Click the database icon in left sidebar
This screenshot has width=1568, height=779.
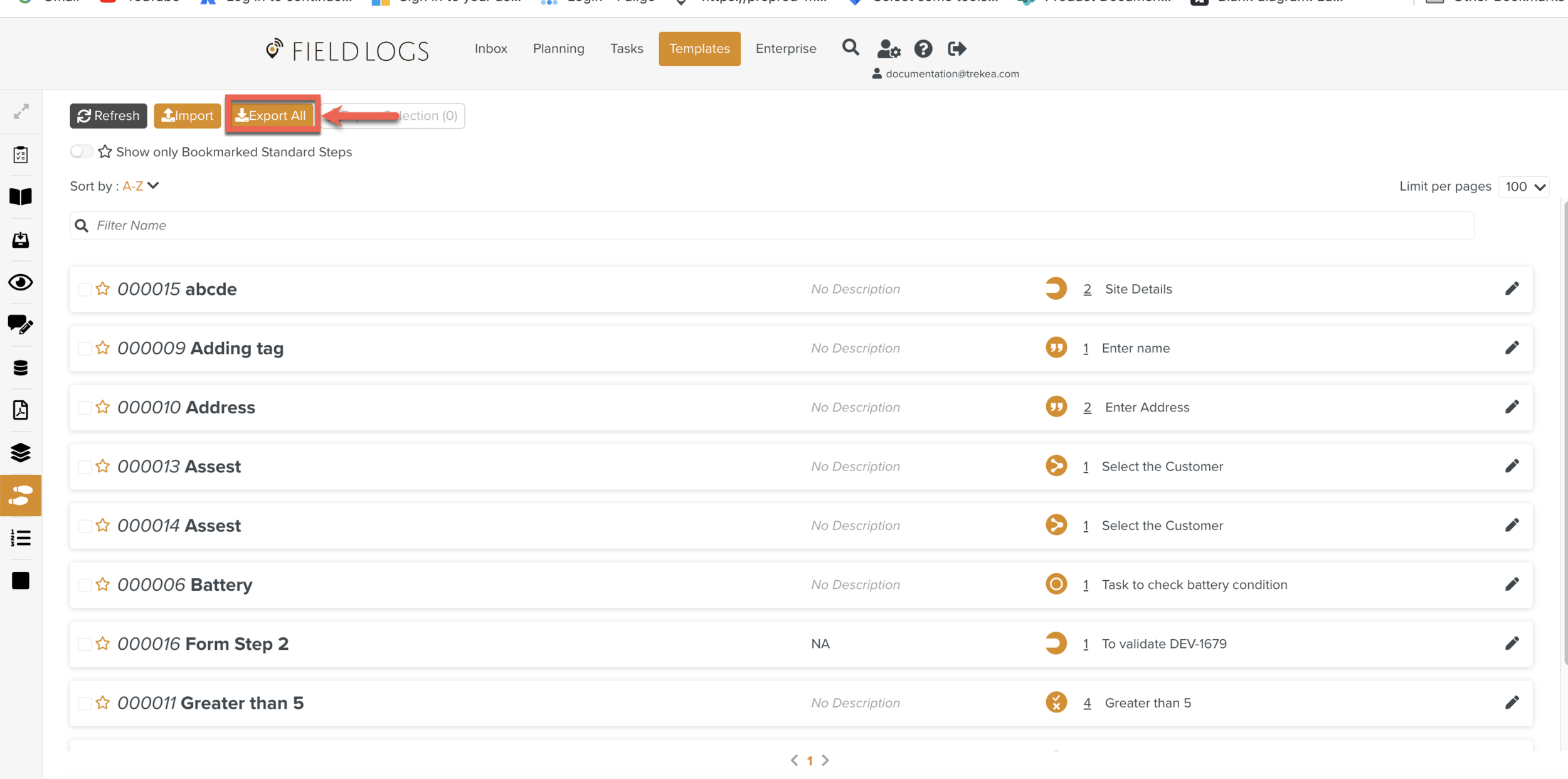21,368
